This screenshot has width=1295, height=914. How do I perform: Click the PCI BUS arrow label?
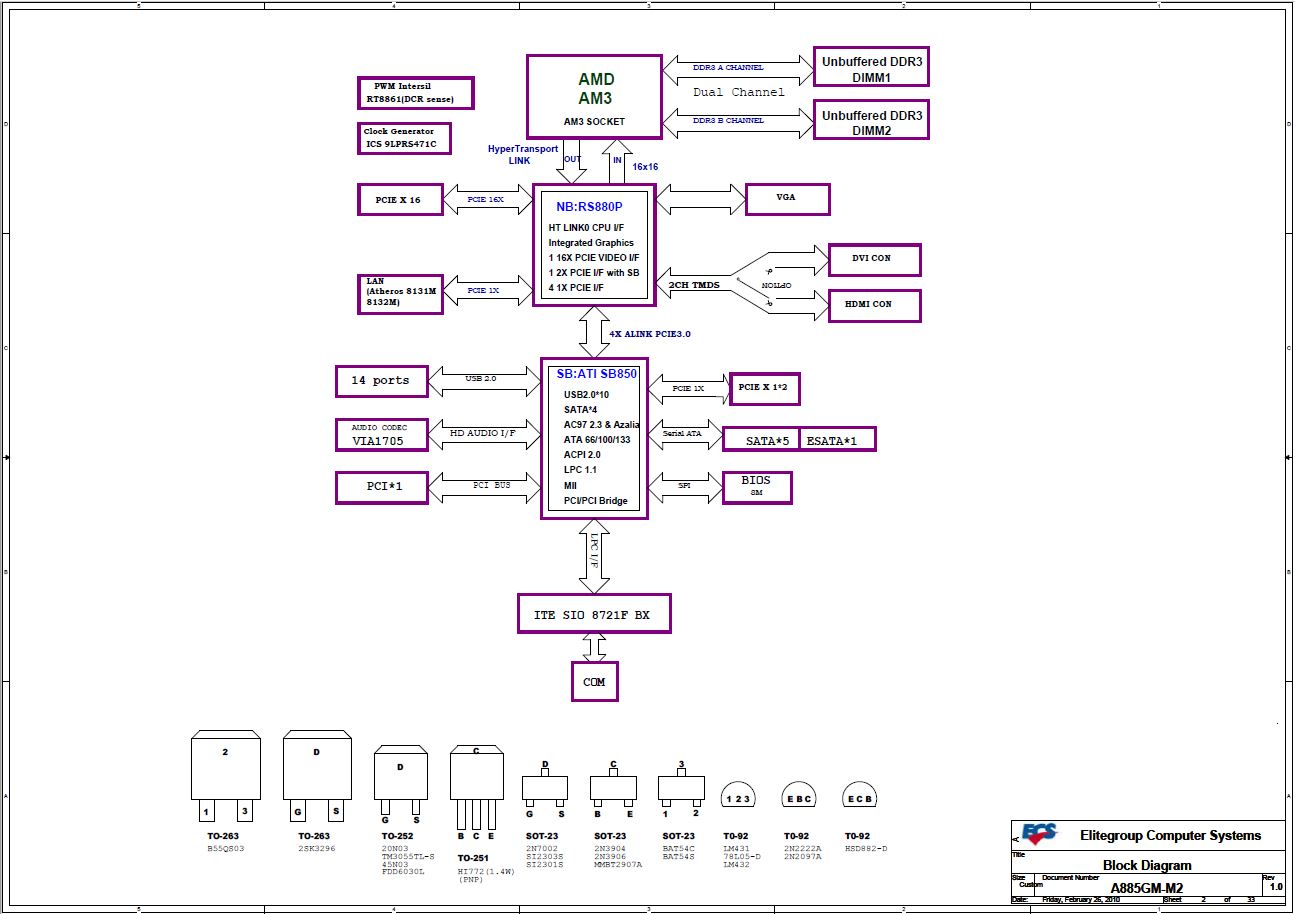pyautogui.click(x=492, y=485)
